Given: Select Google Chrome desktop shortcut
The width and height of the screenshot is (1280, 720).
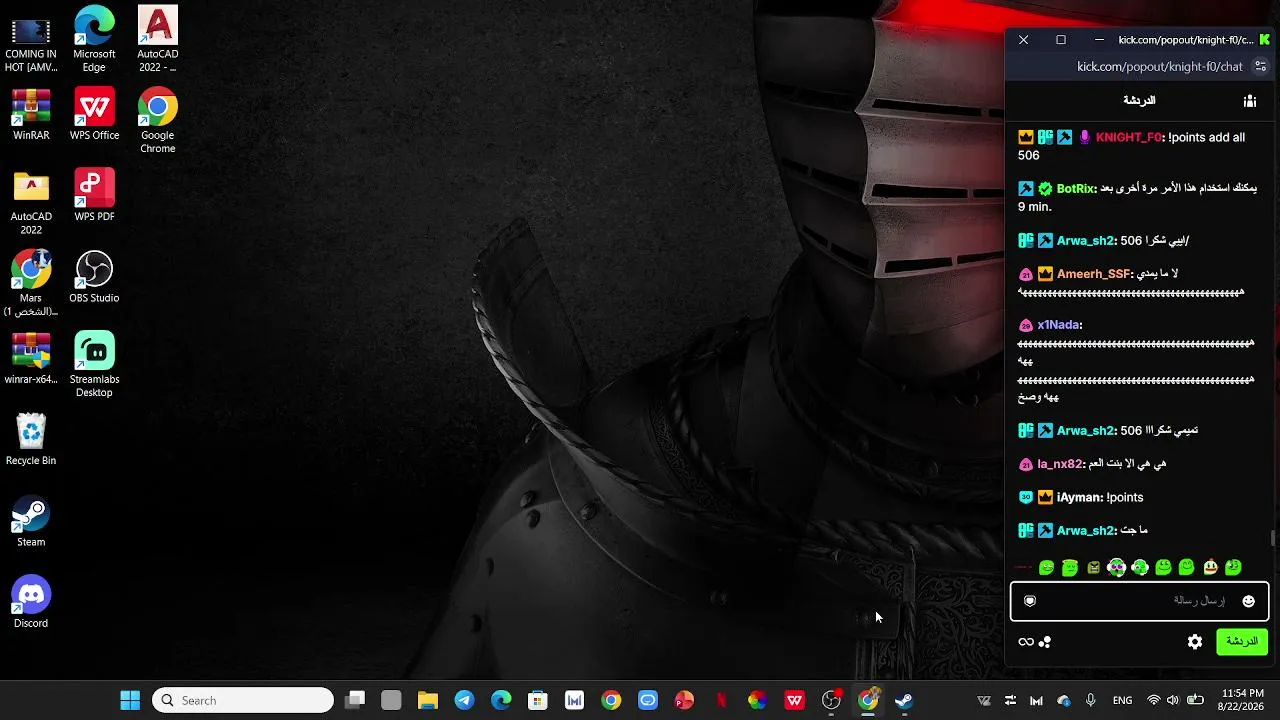Looking at the screenshot, I should 157,121.
